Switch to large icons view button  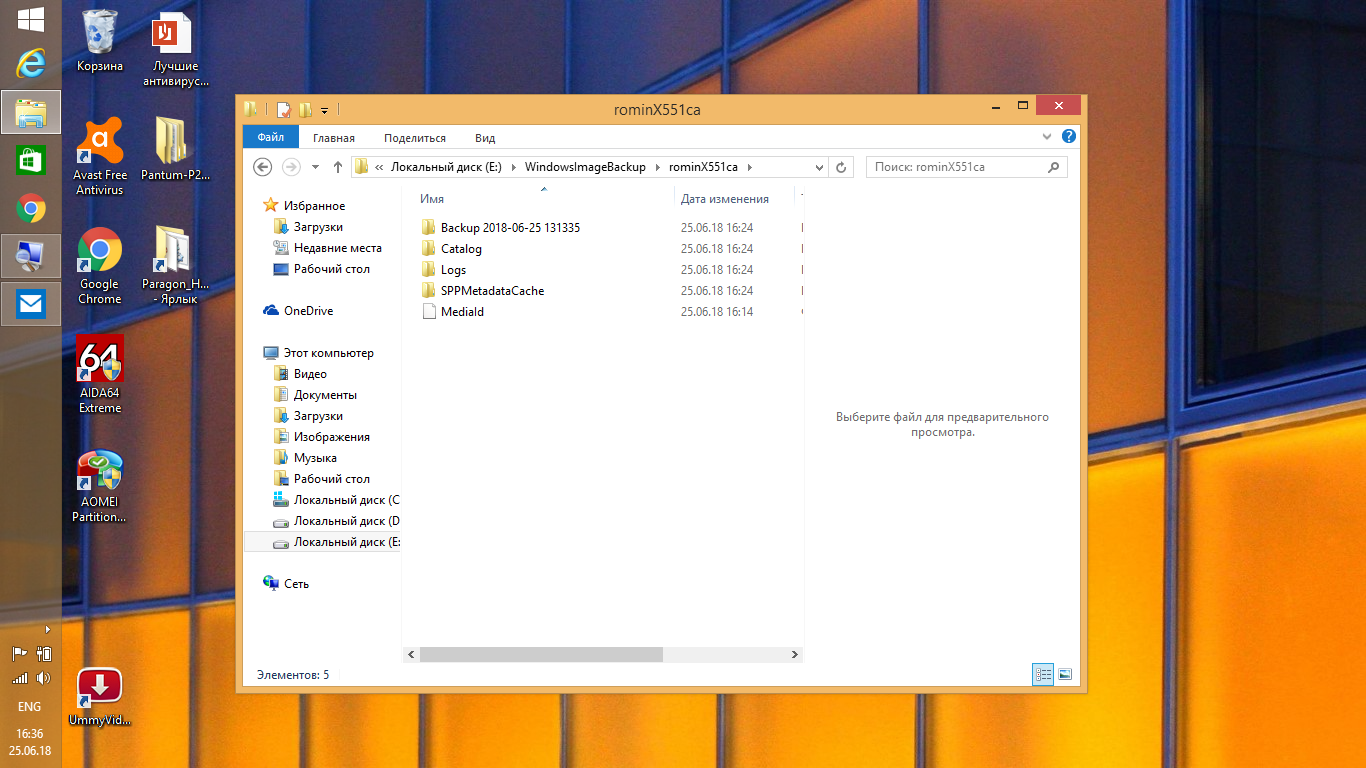[1065, 675]
